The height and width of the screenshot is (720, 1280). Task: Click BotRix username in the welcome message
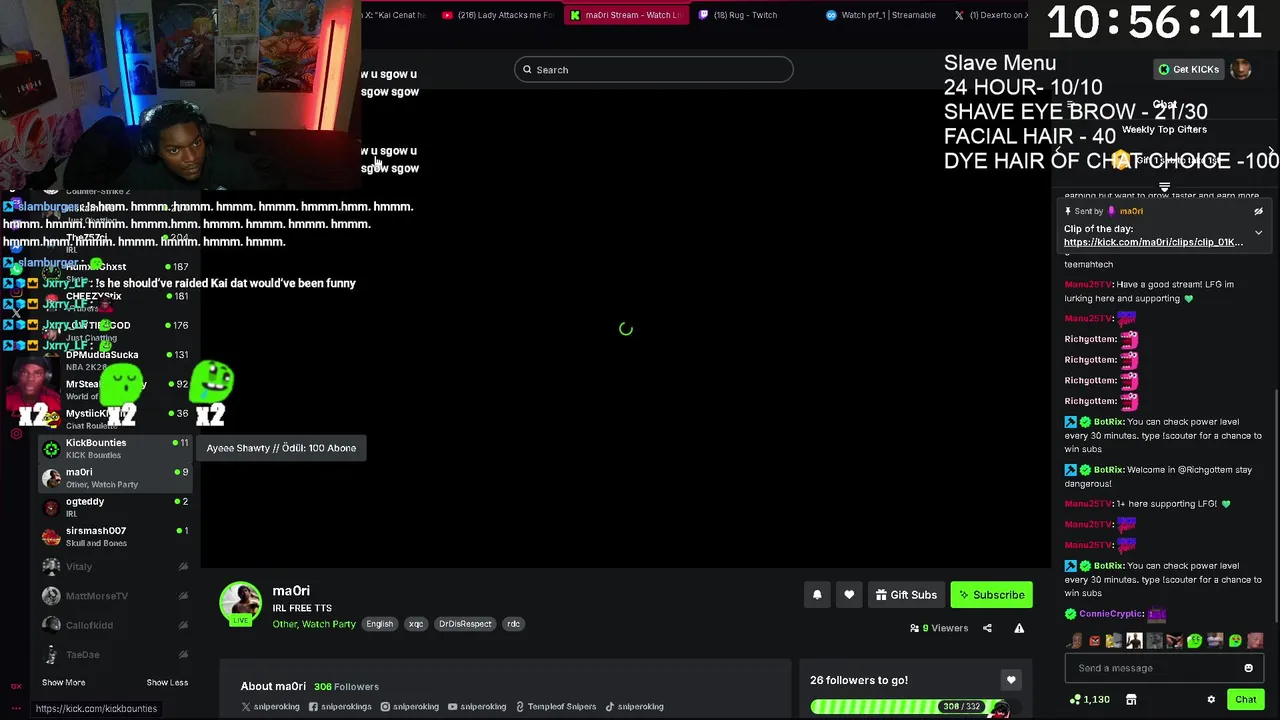click(1109, 470)
